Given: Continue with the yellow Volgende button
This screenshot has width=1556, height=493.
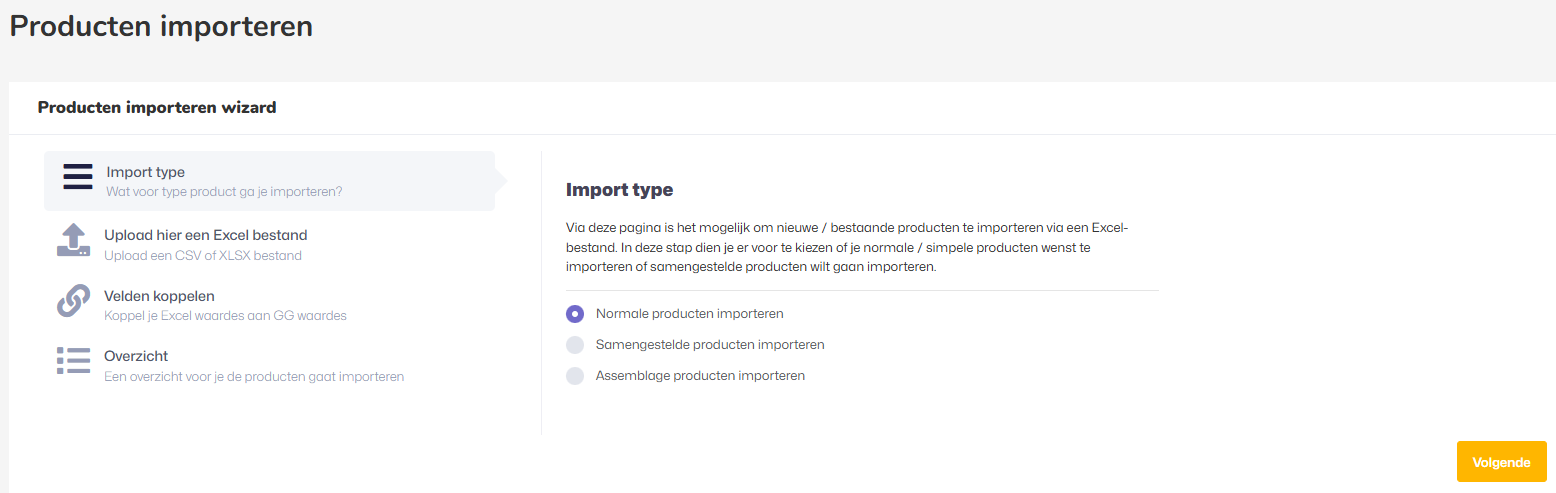Looking at the screenshot, I should tap(1501, 462).
